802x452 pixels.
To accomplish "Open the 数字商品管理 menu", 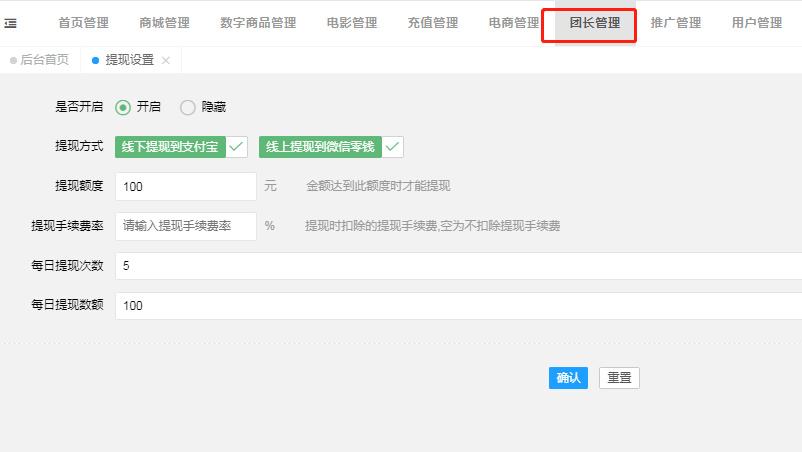I will 258,23.
